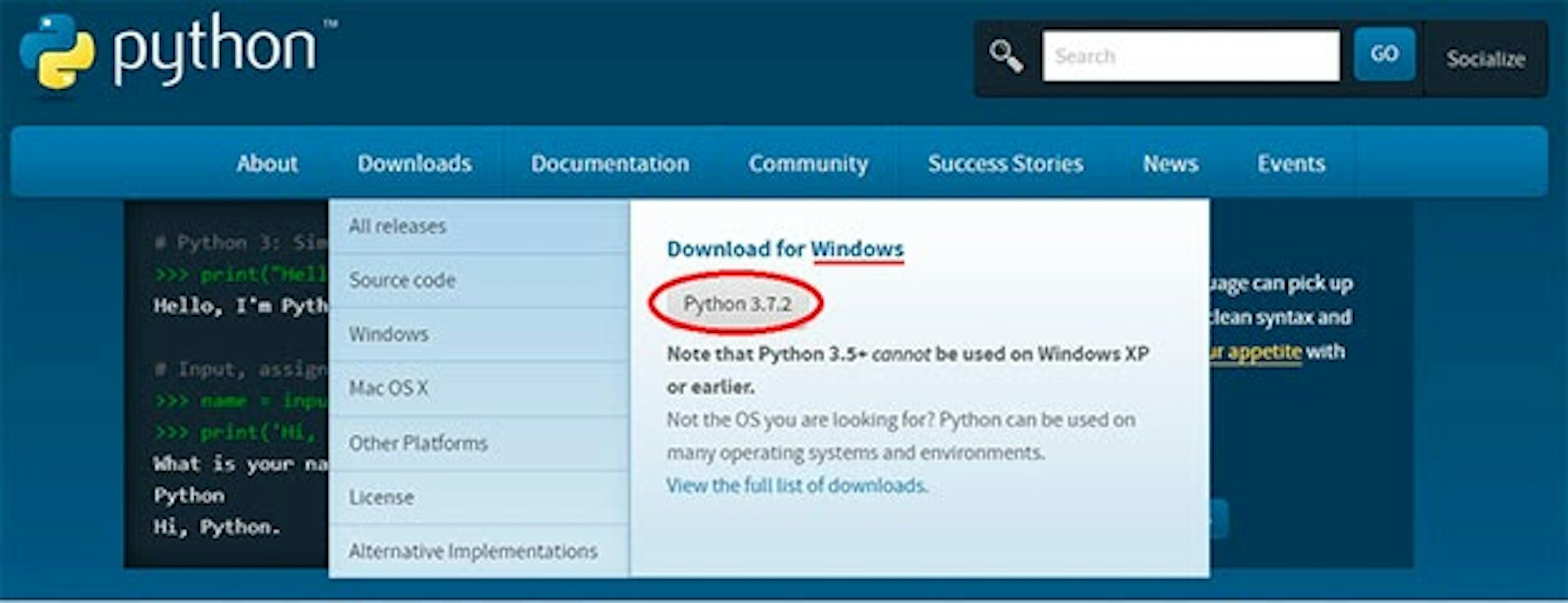Open the Events navigation menu
This screenshot has height=603, width=1568.
coord(1291,163)
